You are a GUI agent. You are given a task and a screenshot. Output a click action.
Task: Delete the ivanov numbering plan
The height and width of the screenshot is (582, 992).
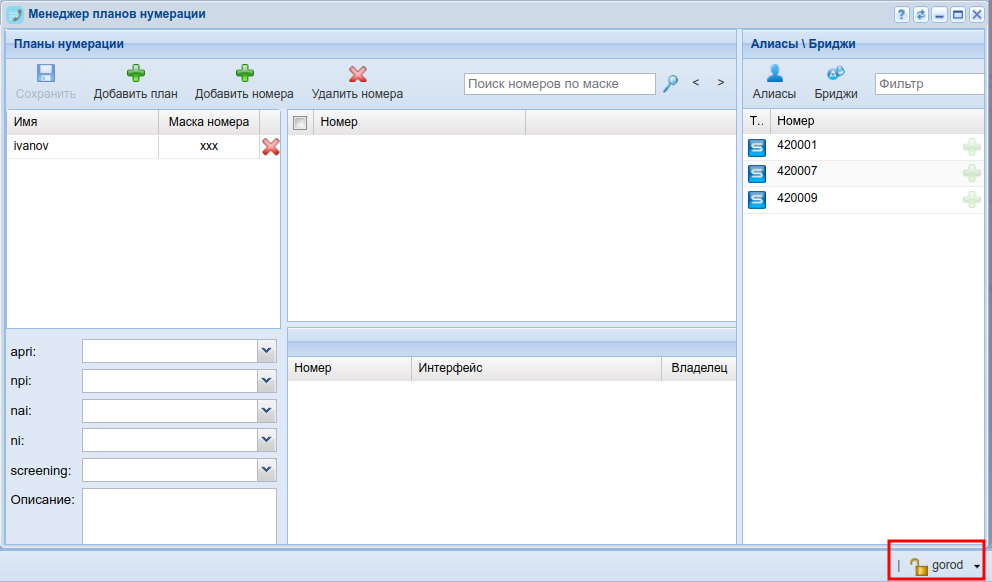click(x=271, y=147)
